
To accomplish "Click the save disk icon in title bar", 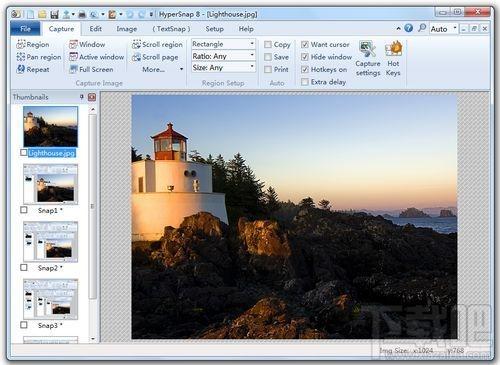I will coord(54,14).
